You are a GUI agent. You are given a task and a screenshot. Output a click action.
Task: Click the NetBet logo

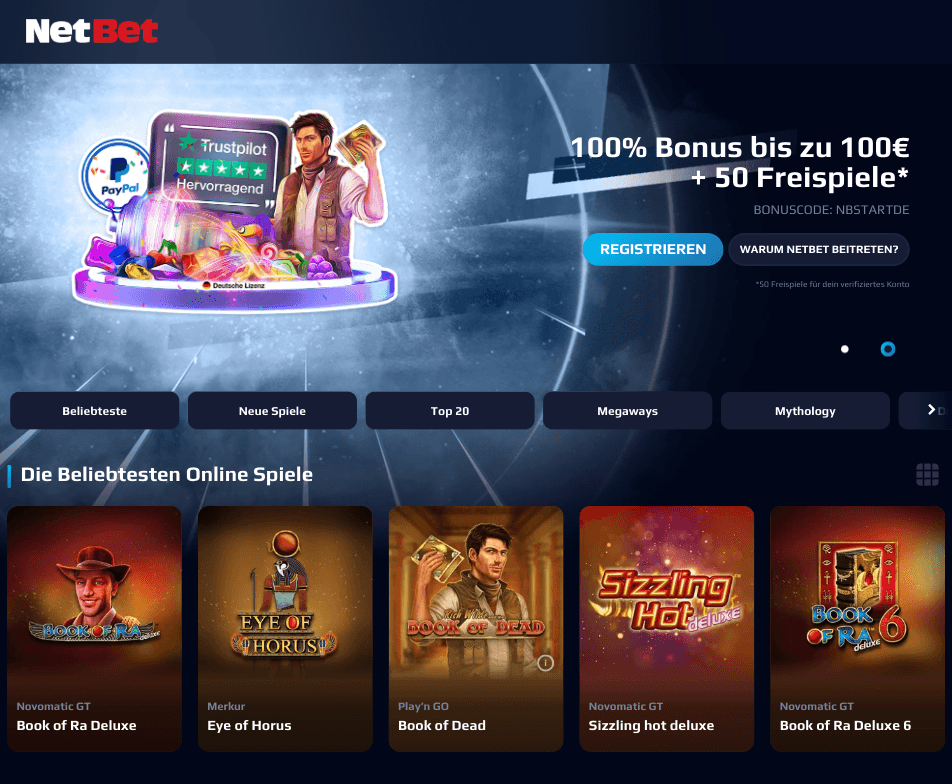pos(92,31)
